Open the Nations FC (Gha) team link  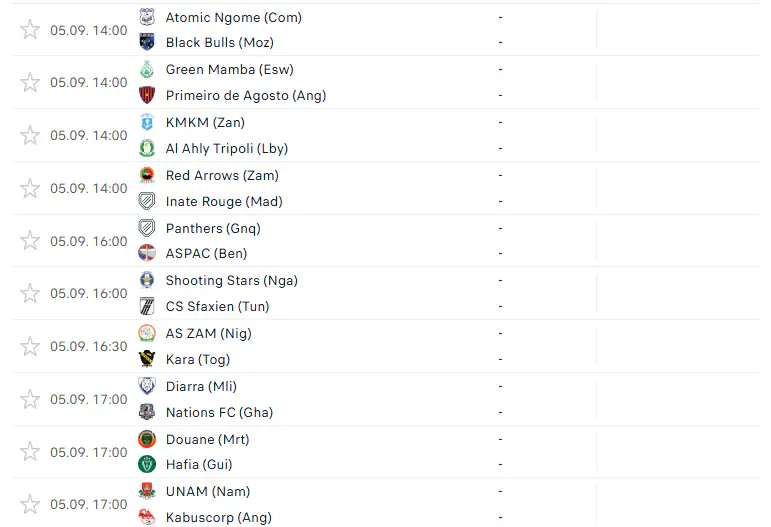click(x=219, y=412)
